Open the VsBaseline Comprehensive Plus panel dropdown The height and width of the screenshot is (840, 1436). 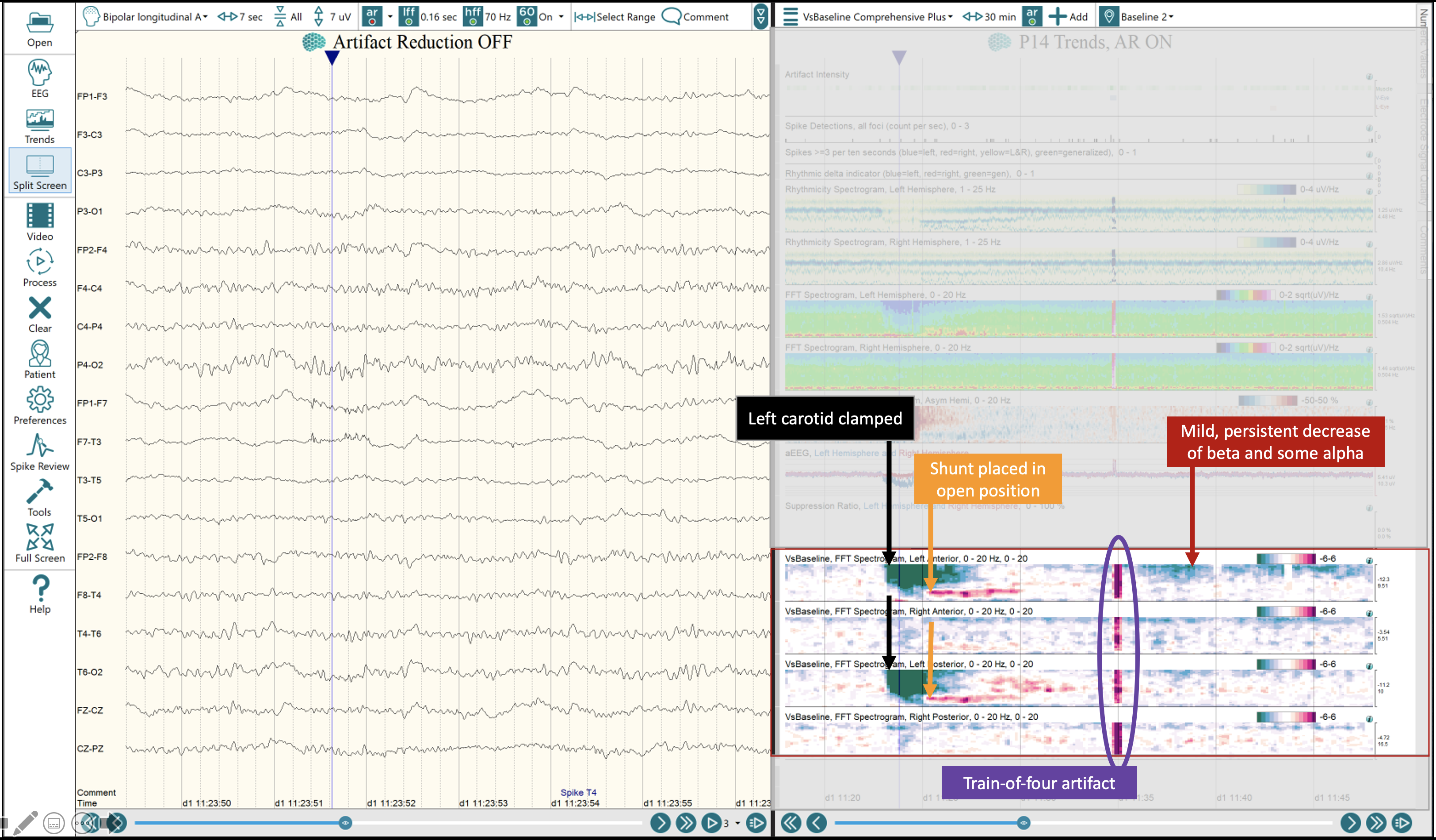[878, 16]
